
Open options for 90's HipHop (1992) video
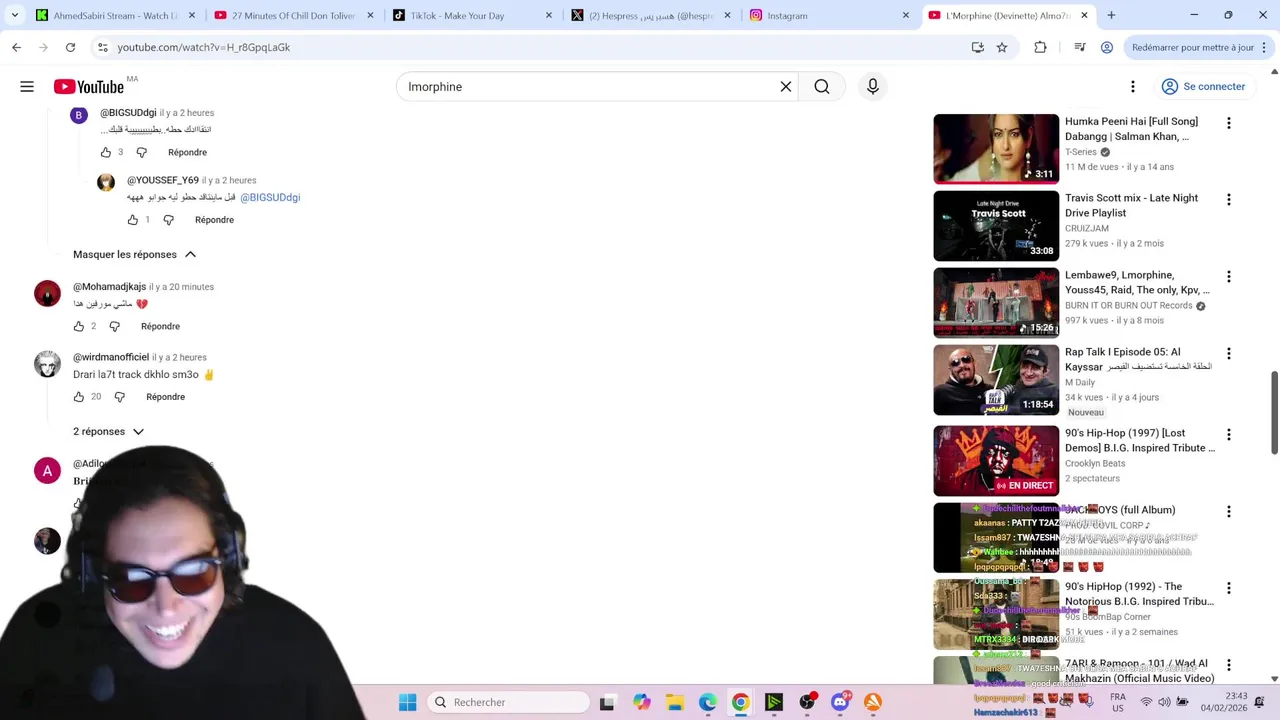[1229, 588]
